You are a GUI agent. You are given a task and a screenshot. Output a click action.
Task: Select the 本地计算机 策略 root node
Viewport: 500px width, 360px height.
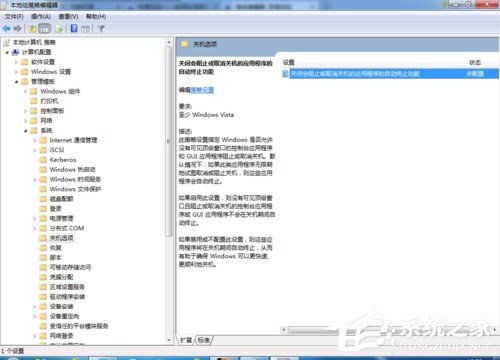click(x=34, y=42)
